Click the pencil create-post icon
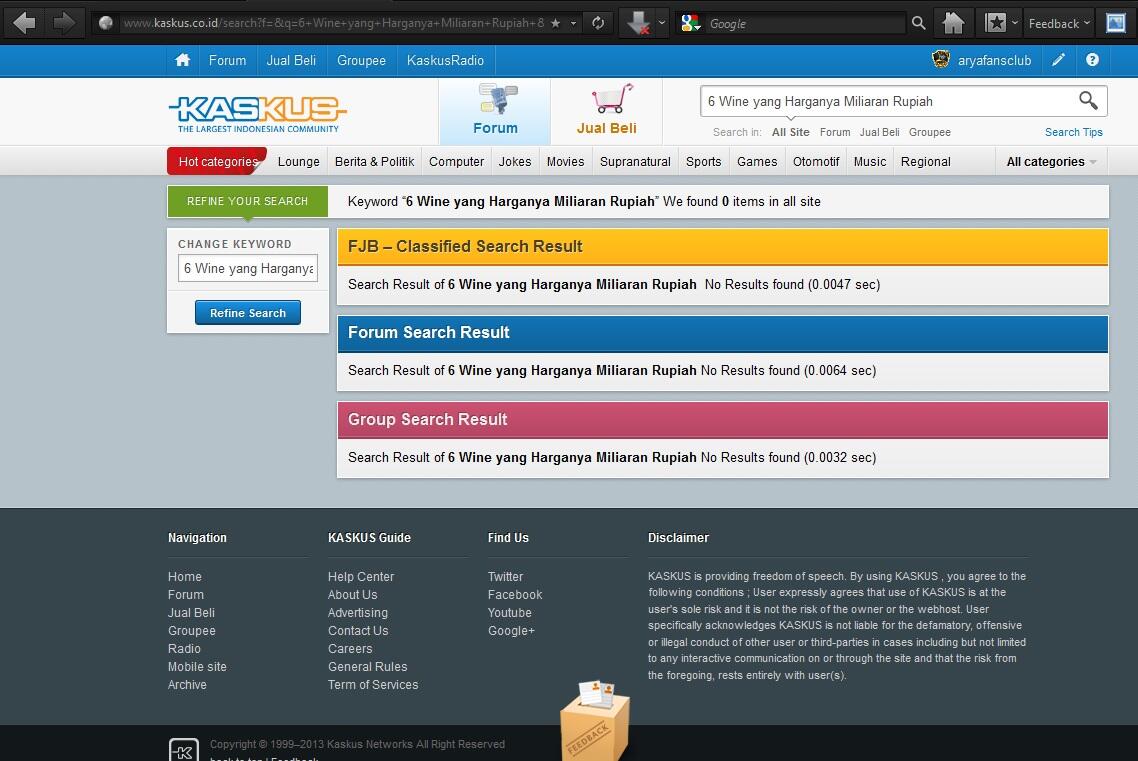 coord(1059,60)
